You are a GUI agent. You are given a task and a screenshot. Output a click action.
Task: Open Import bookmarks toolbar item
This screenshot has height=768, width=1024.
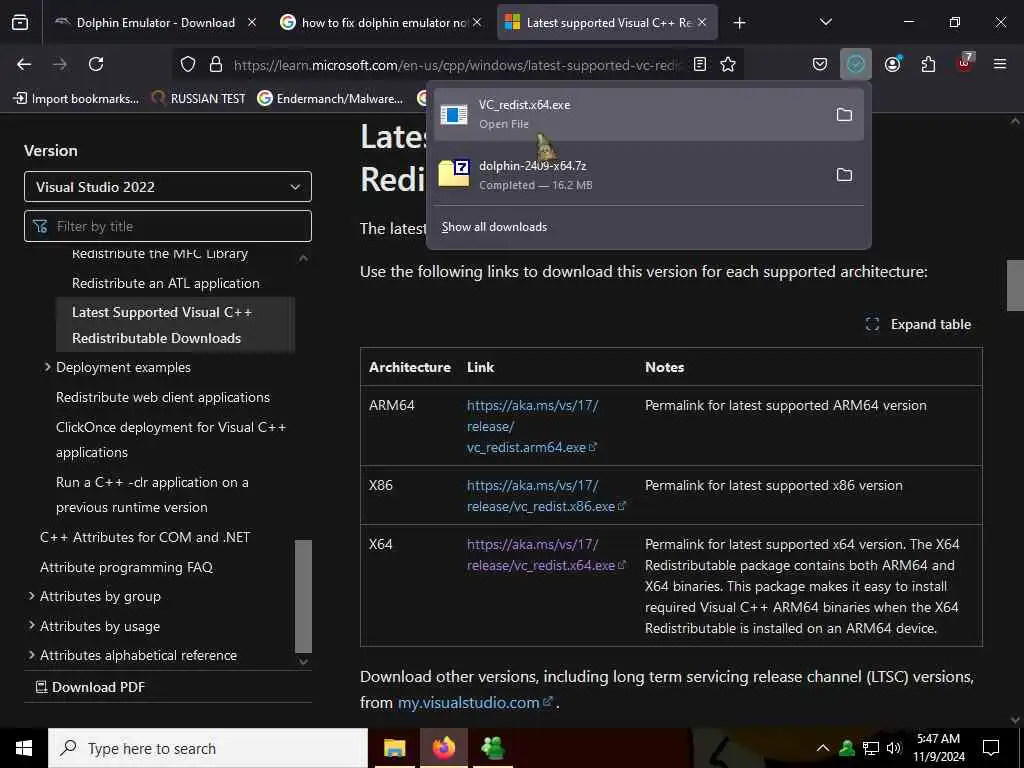click(x=76, y=99)
